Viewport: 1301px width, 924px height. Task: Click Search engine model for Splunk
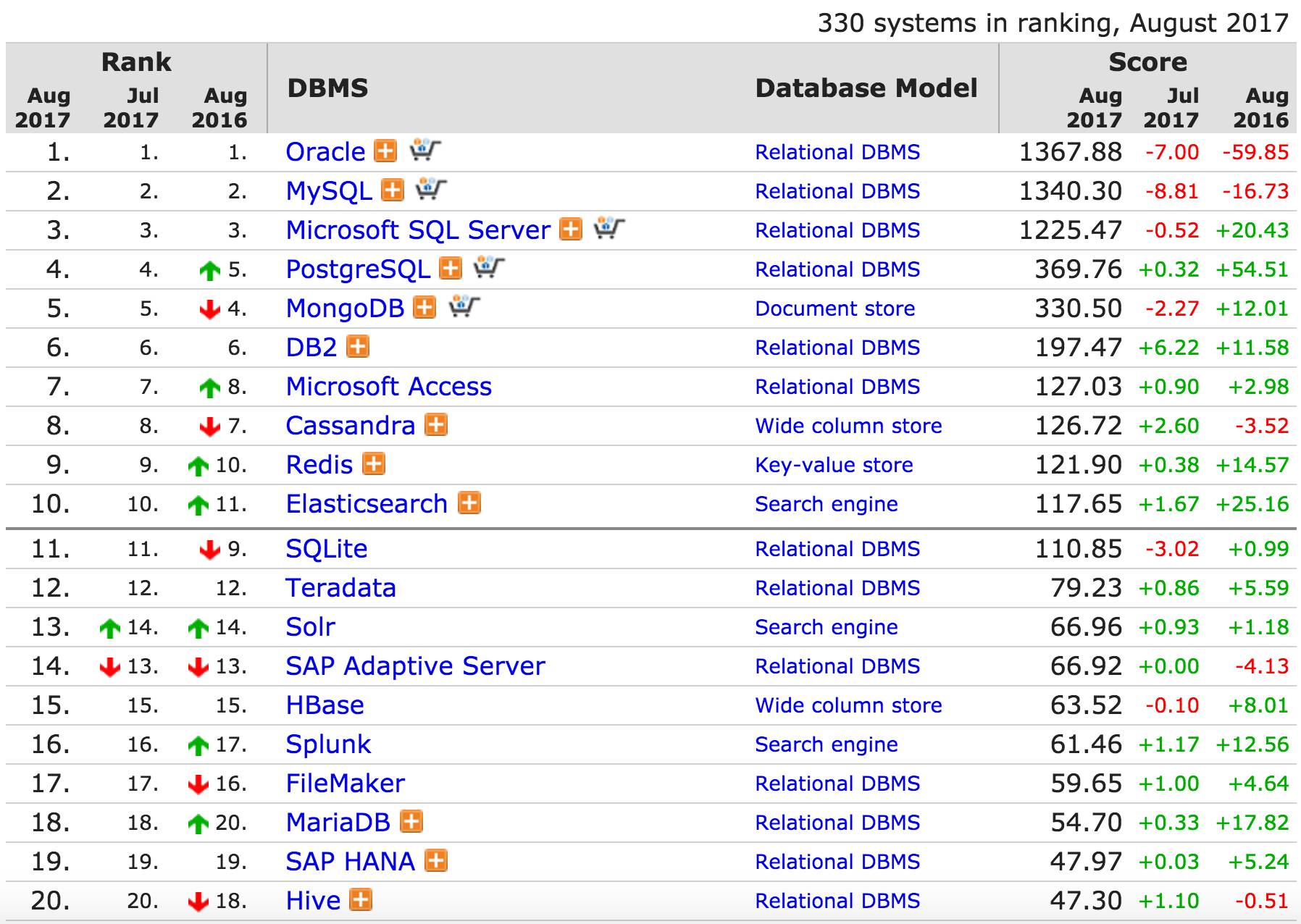pos(827,744)
